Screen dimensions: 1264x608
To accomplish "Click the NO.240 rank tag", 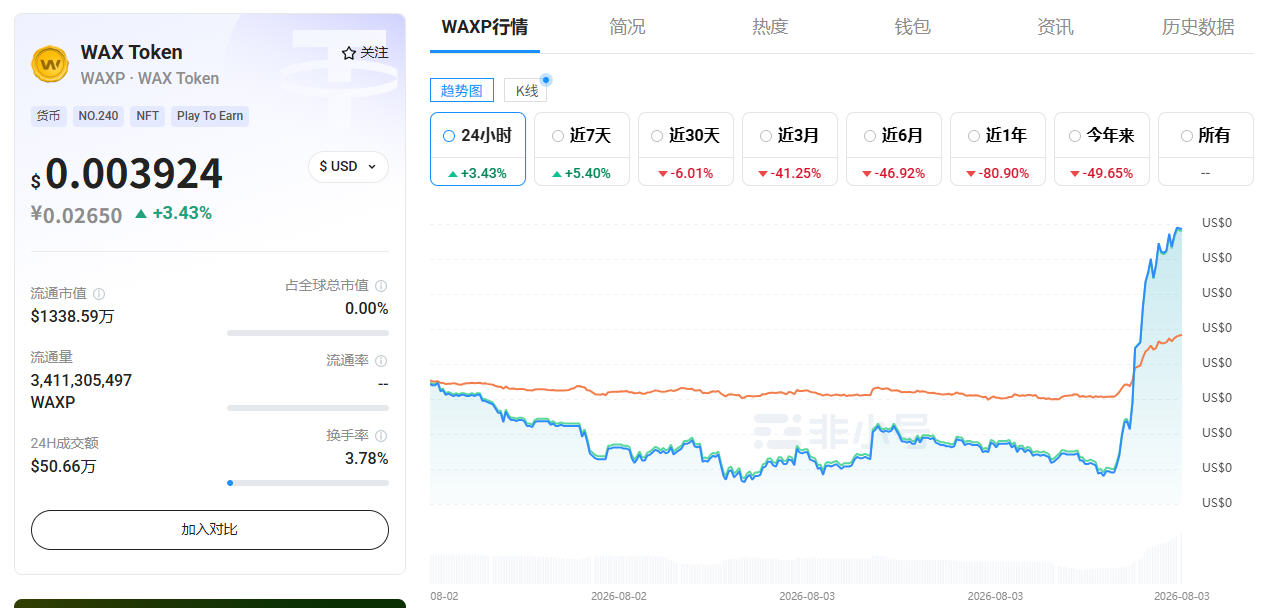I will tap(98, 116).
